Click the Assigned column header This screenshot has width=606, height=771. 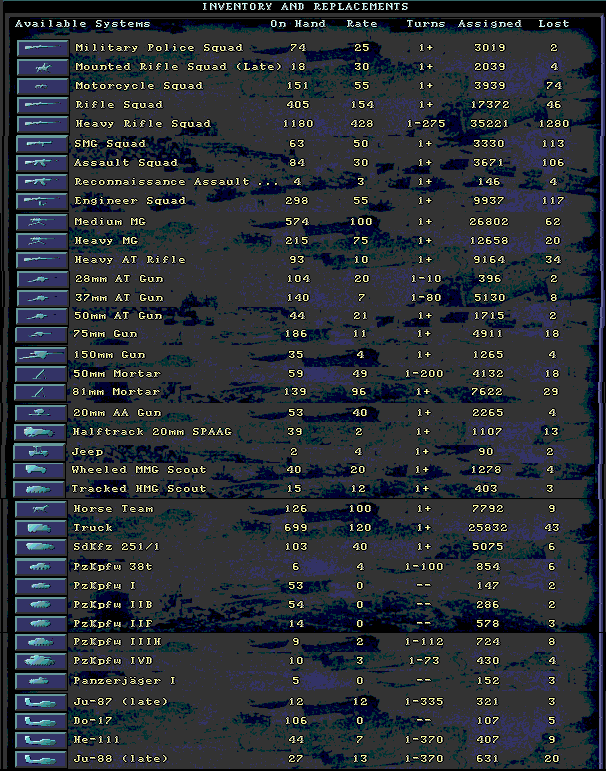489,24
